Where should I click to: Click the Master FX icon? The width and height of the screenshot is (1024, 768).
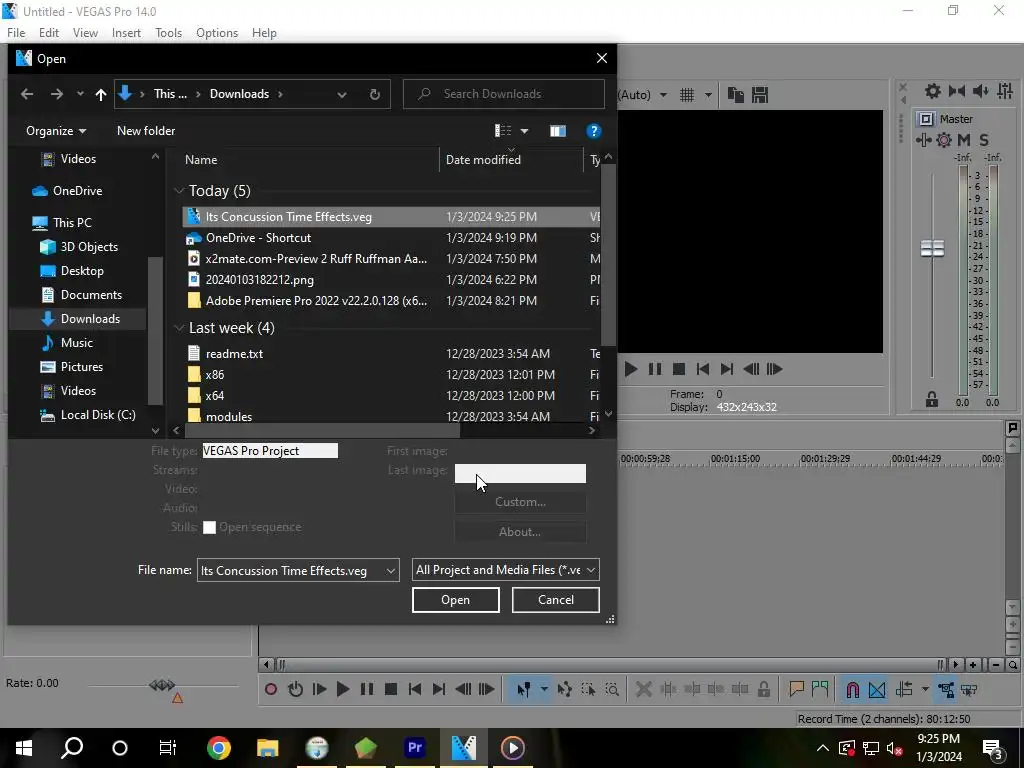923,140
